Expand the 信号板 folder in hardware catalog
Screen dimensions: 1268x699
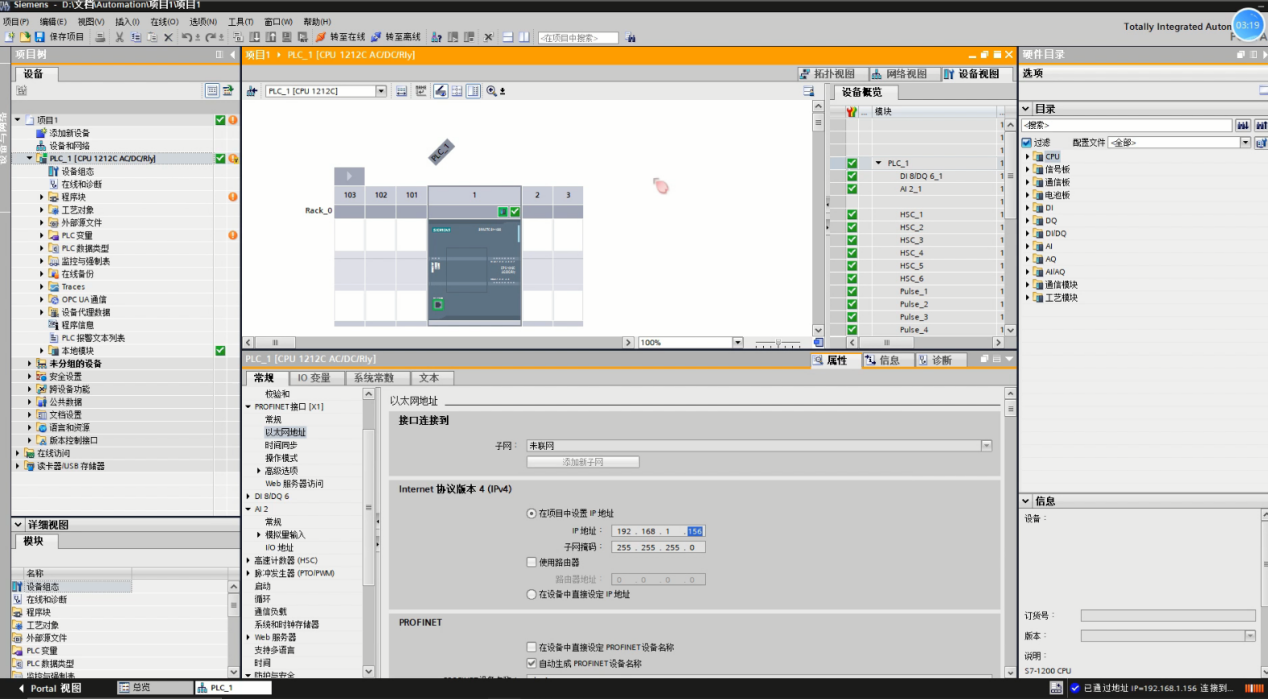(1026, 169)
